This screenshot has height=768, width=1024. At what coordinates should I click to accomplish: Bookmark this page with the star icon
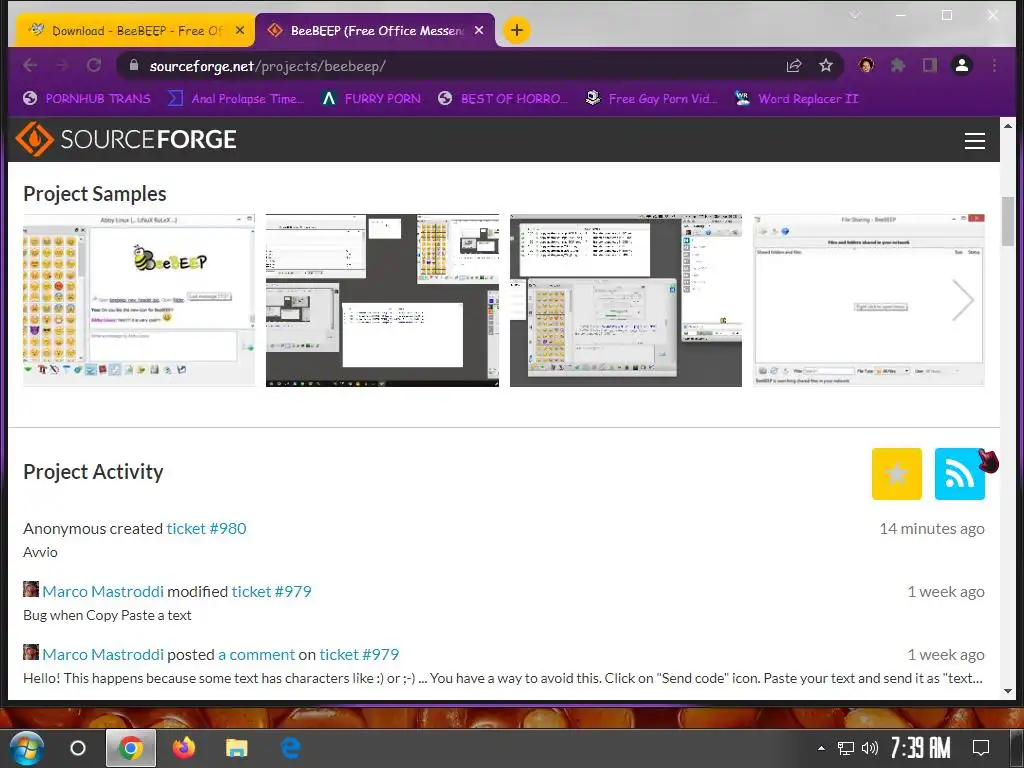[825, 65]
